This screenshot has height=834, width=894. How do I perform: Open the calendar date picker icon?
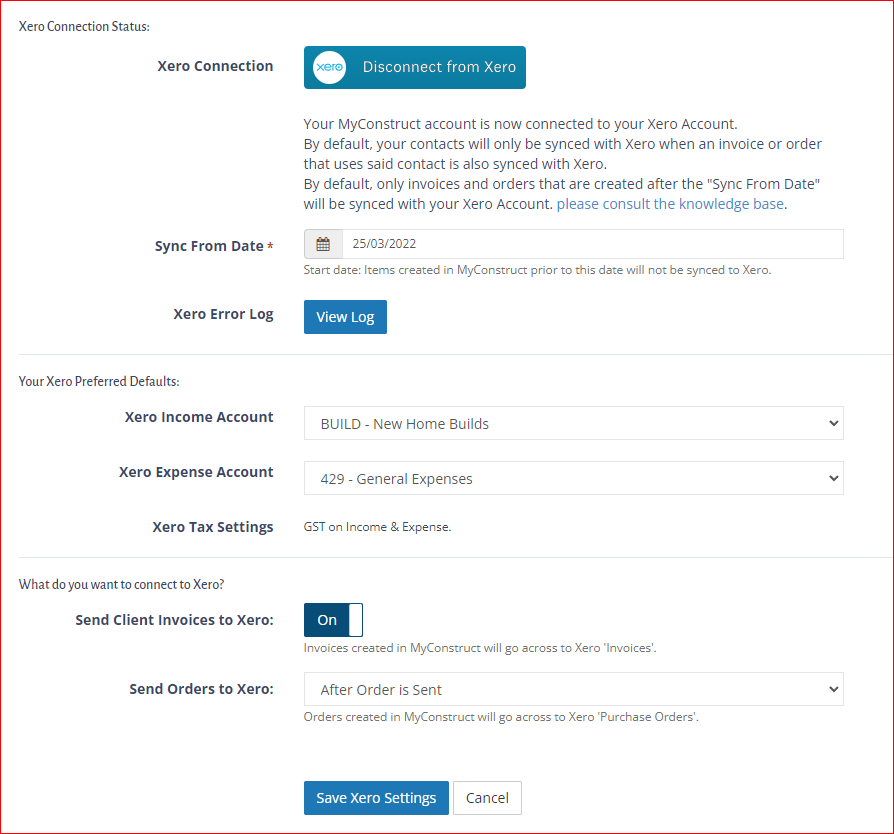(323, 244)
